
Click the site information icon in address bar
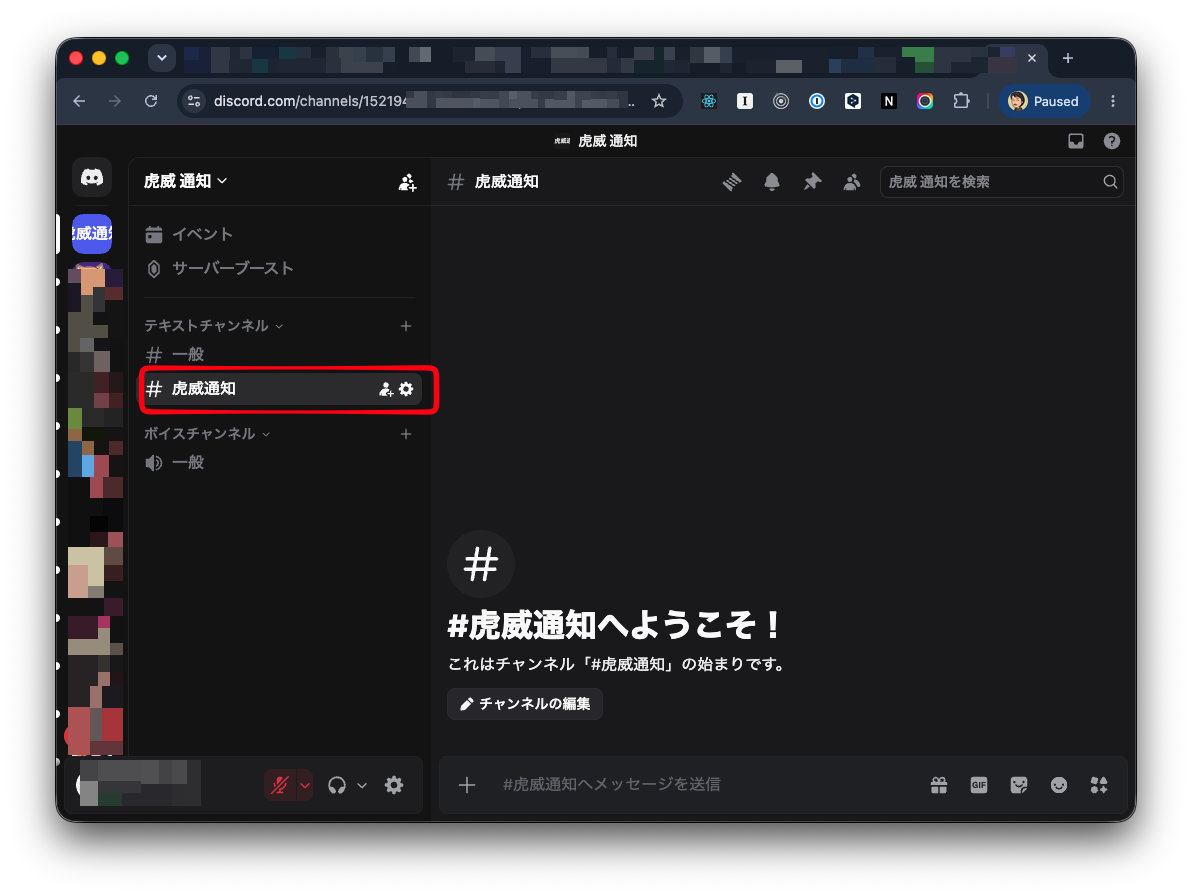[195, 101]
